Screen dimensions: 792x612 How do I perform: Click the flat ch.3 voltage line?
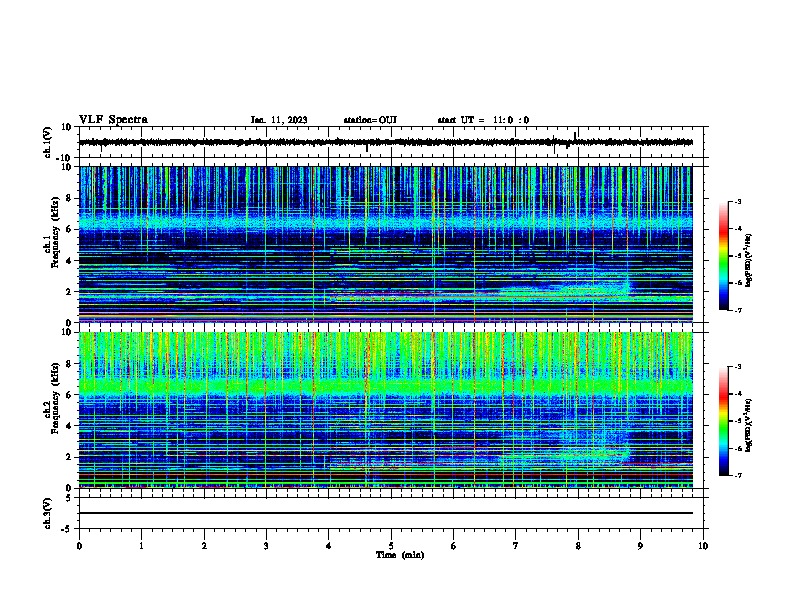(x=386, y=513)
